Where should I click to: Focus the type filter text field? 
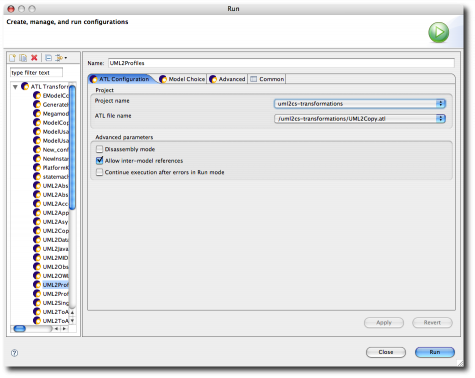36,72
